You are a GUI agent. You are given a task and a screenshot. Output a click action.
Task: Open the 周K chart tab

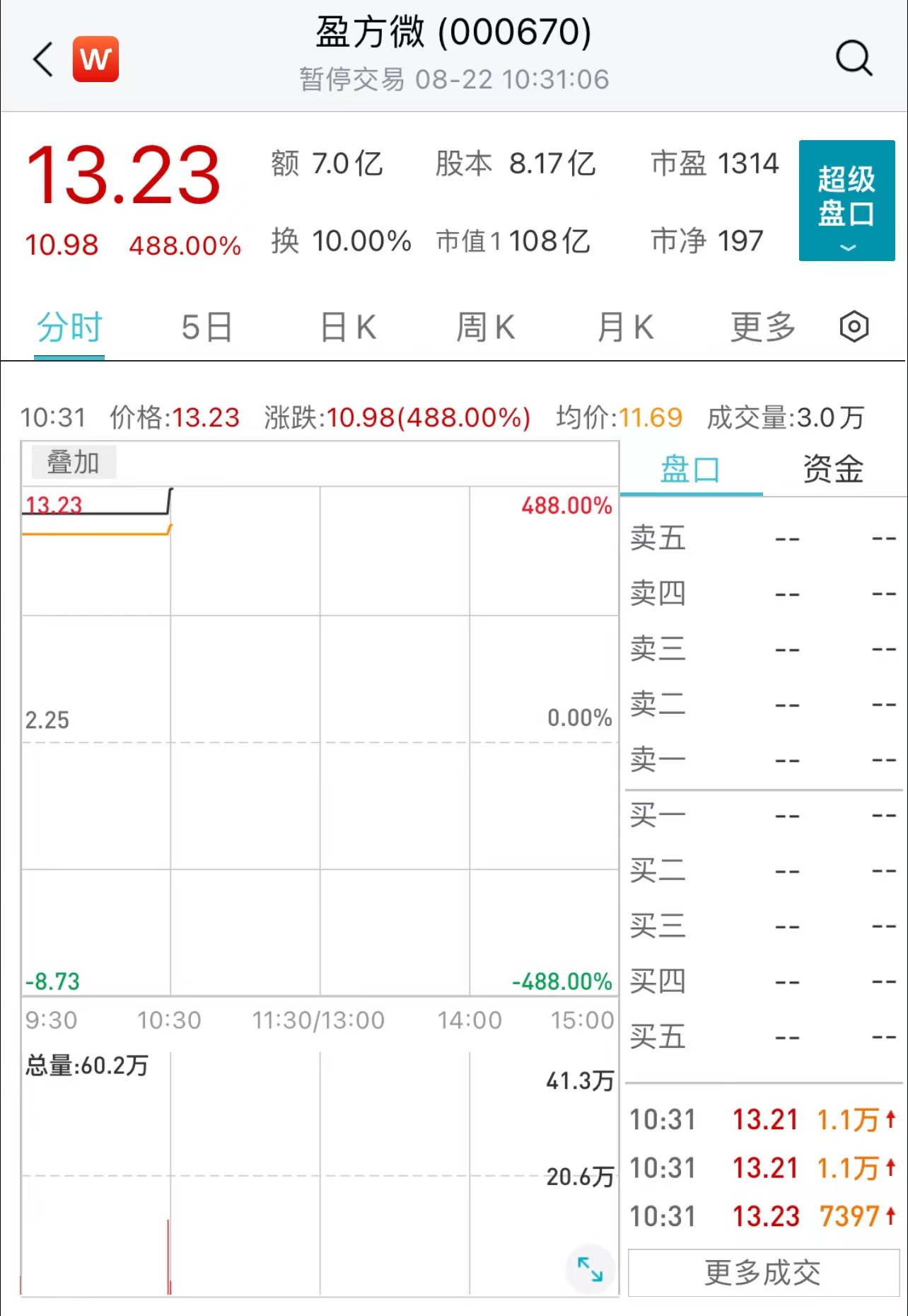[x=485, y=328]
